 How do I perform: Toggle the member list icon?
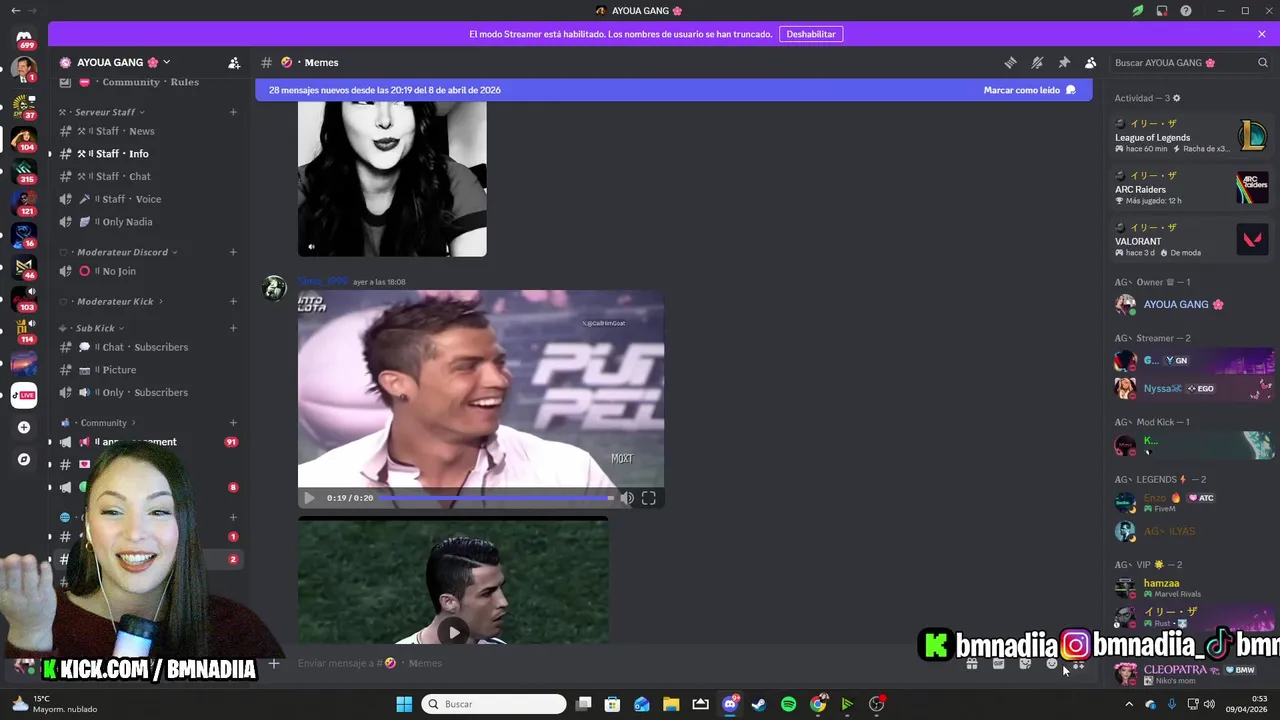(1091, 62)
